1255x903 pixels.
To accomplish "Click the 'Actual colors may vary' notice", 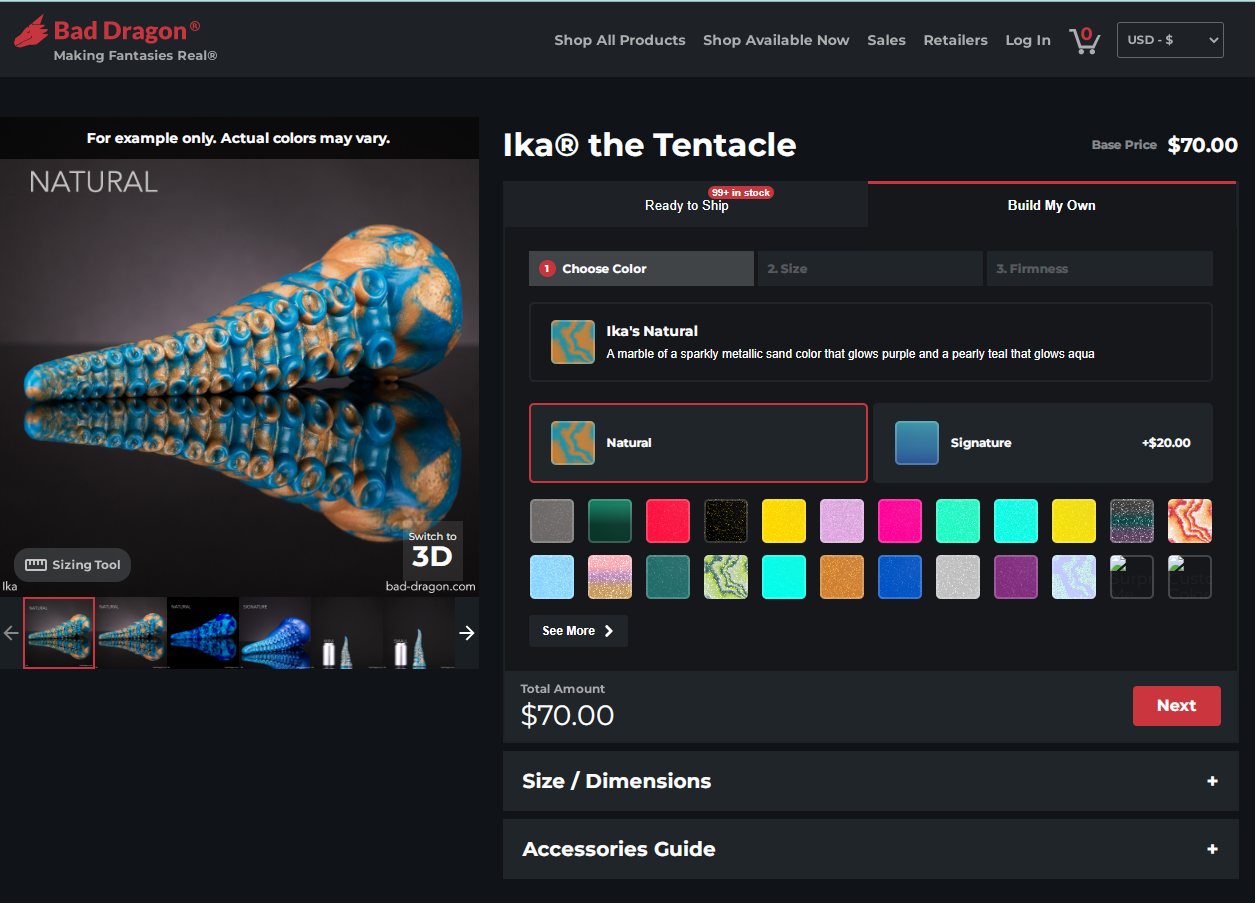I will pos(239,138).
